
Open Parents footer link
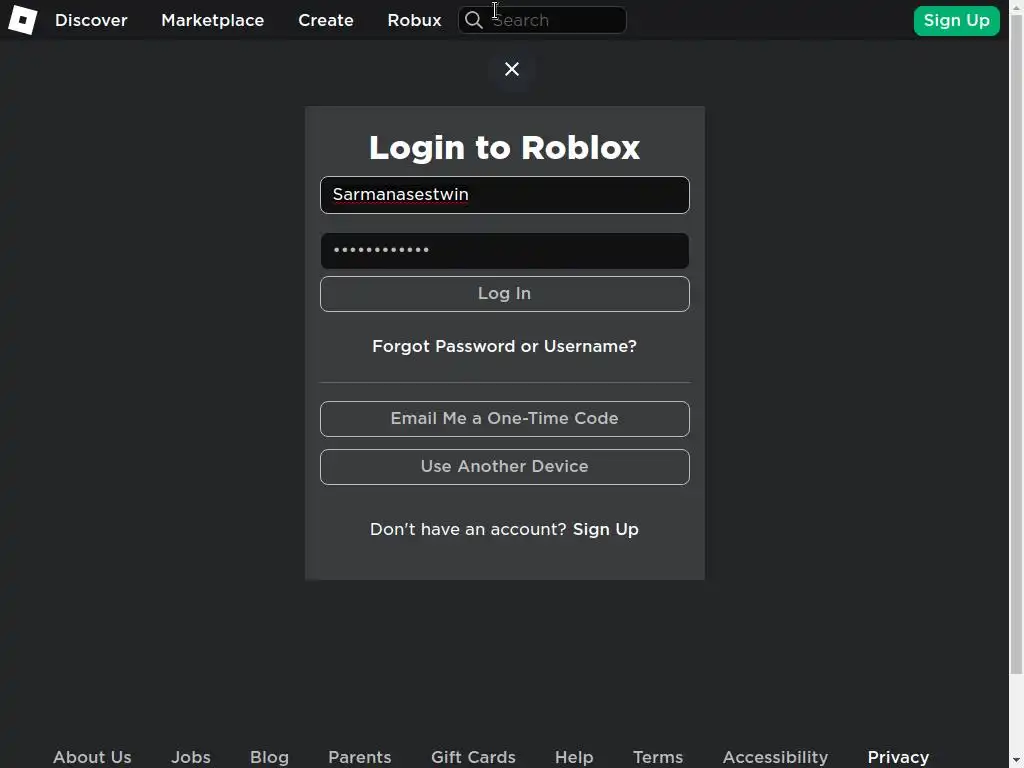(360, 757)
